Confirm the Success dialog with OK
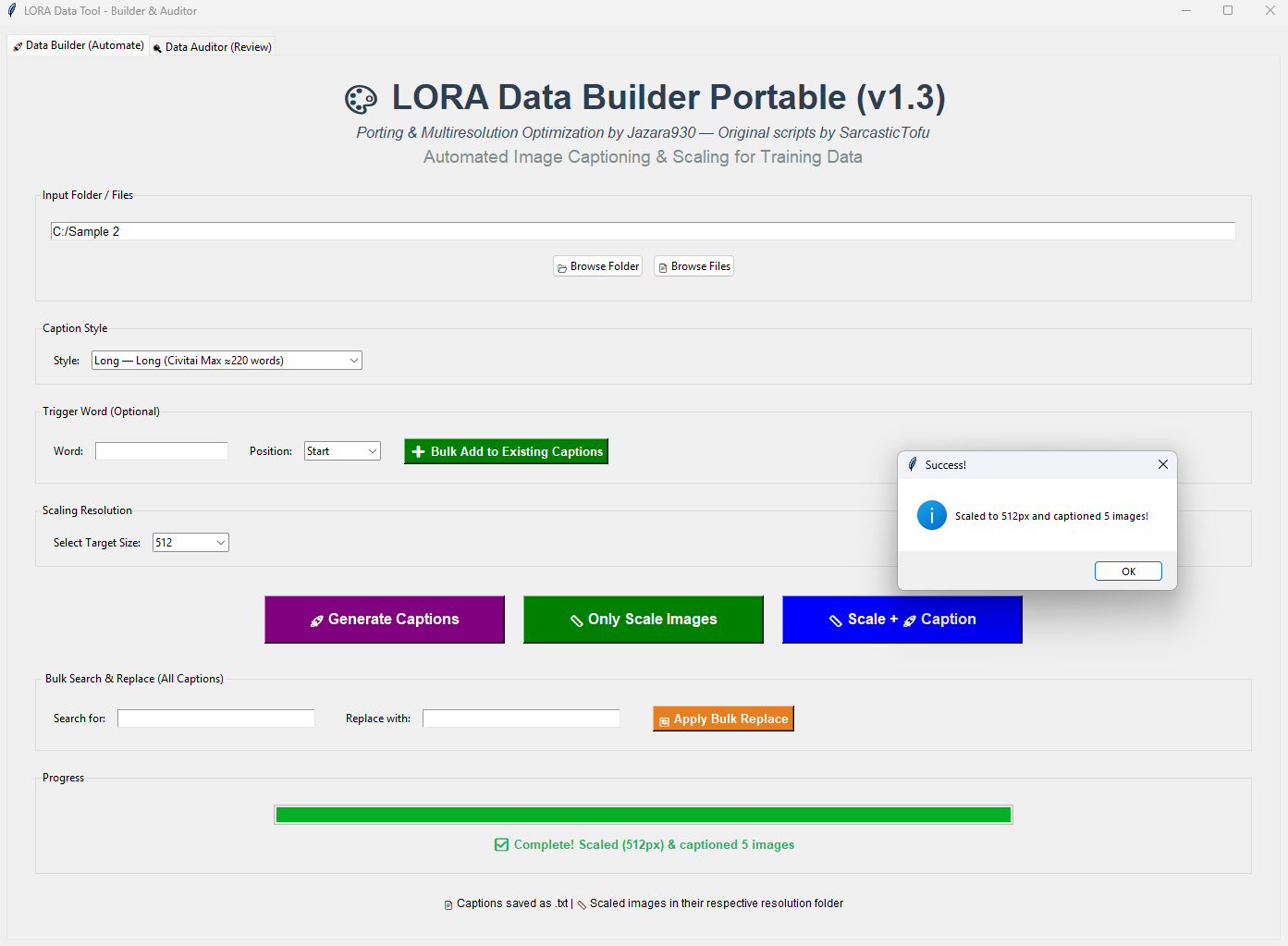Image resolution: width=1288 pixels, height=946 pixels. tap(1128, 571)
